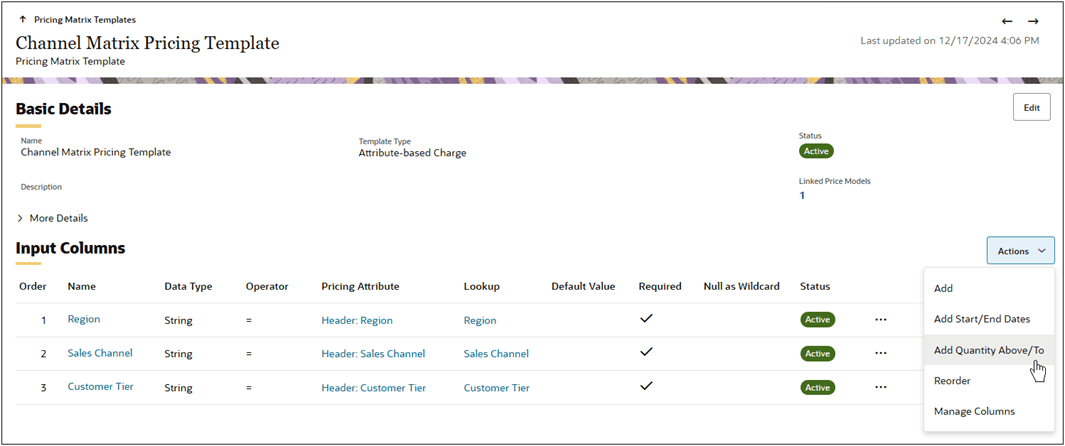1065x446 pixels.
Task: Open the Header: Sales Channel pricing attribute
Action: coord(373,354)
